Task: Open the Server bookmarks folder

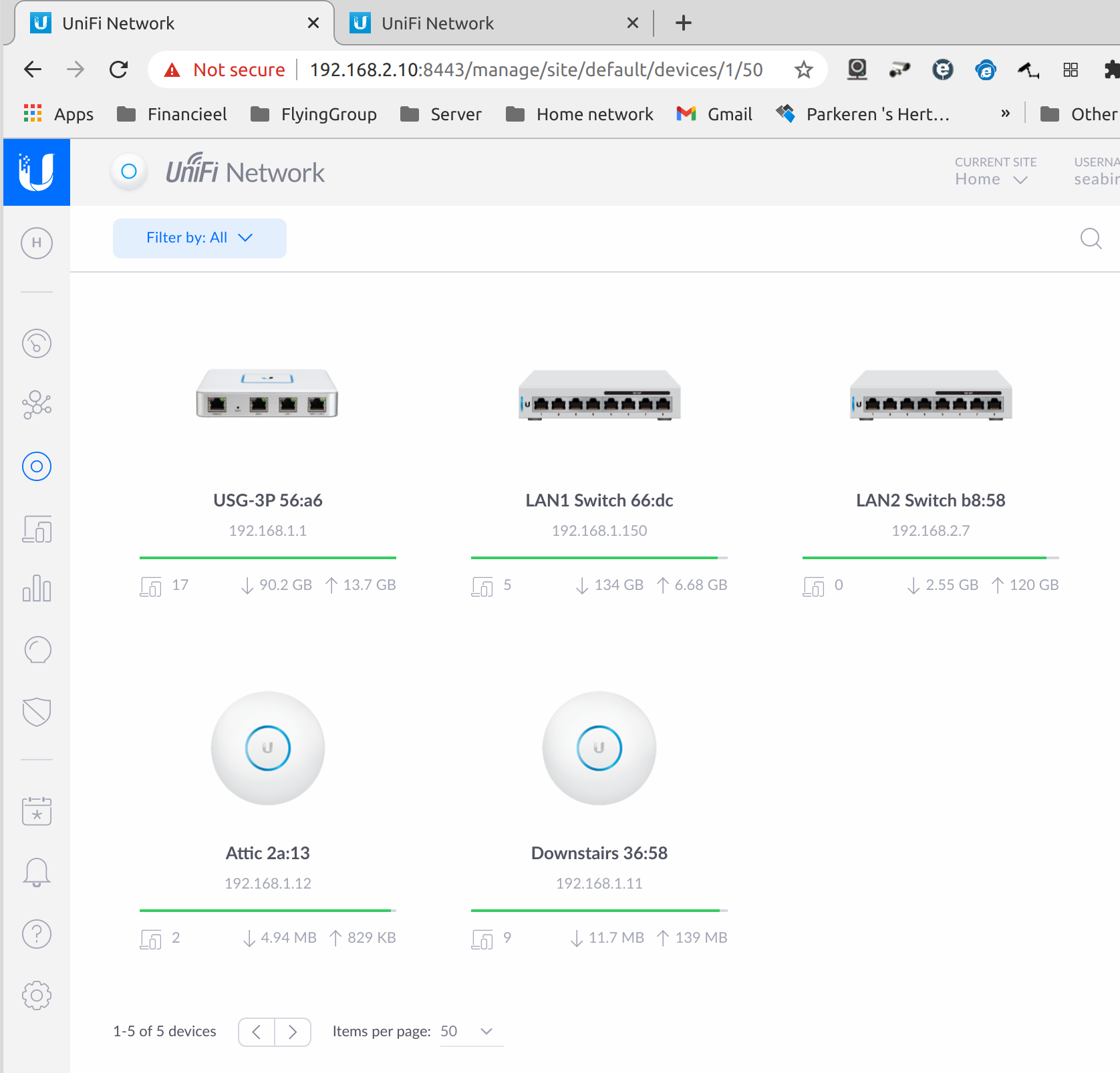Action: (440, 114)
